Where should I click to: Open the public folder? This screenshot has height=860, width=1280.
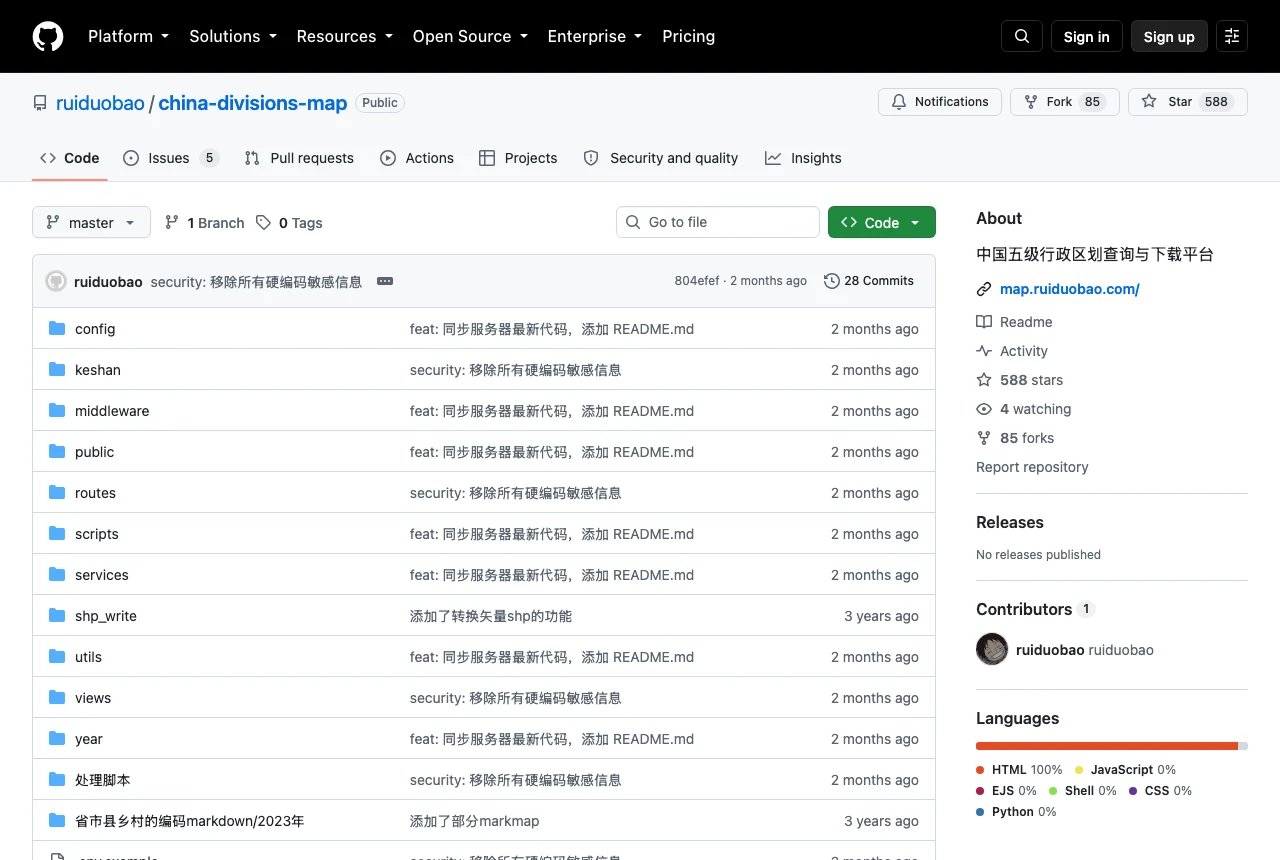coord(94,452)
